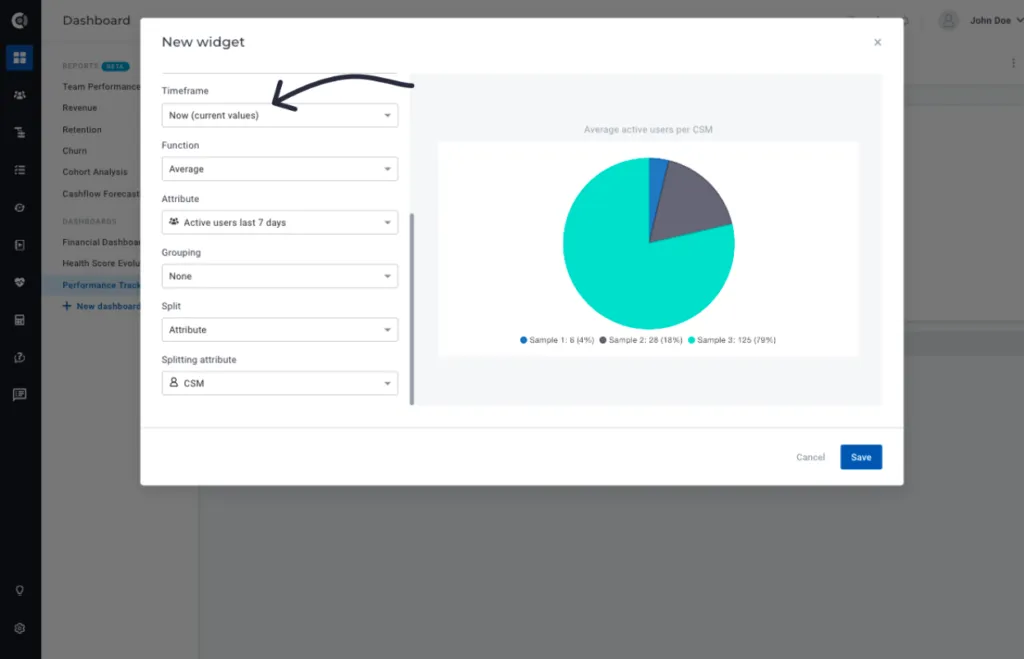The image size is (1024, 659).
Task: Open the settings gear icon in sidebar
Action: tap(20, 628)
